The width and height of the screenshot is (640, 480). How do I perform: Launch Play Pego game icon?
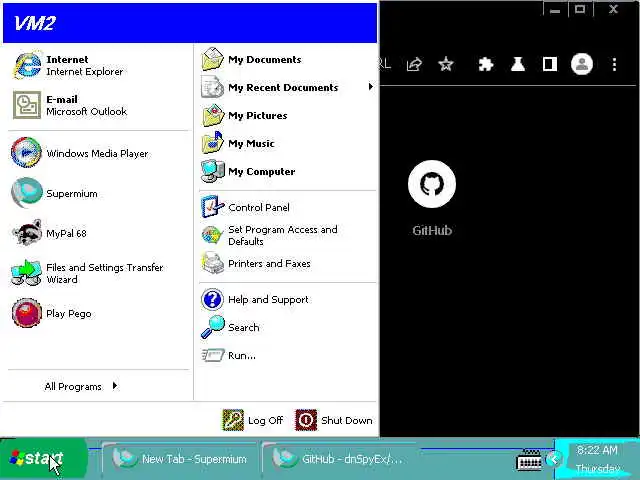pyautogui.click(x=27, y=313)
